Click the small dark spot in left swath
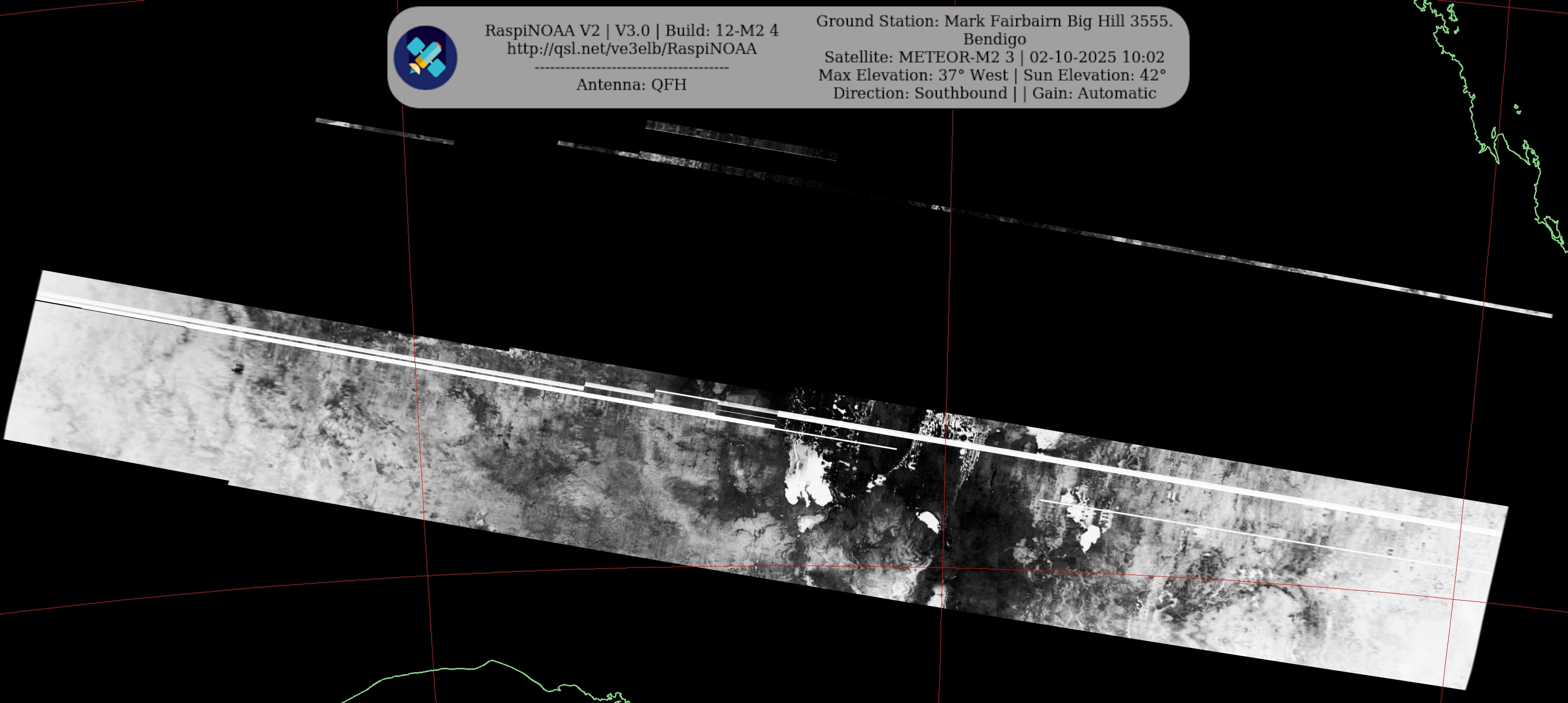The height and width of the screenshot is (703, 1568). coord(238,368)
